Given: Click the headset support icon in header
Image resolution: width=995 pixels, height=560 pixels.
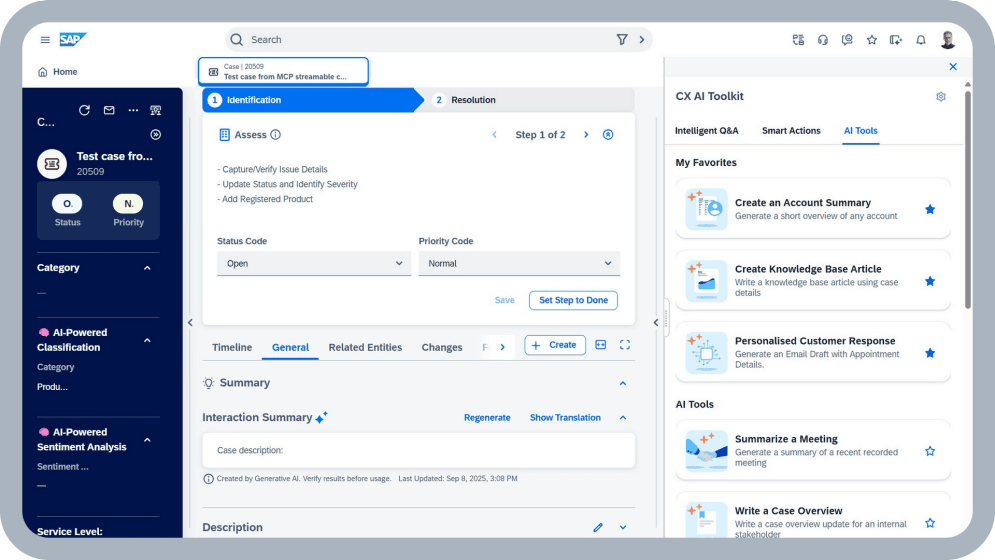Looking at the screenshot, I should point(822,40).
